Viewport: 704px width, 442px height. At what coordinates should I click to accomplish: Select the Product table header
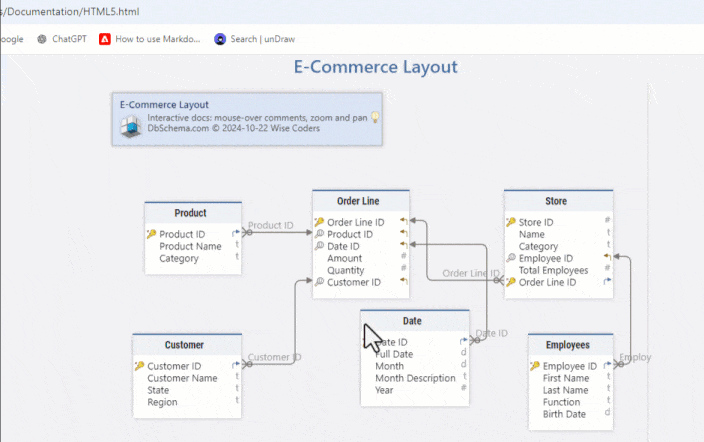pyautogui.click(x=193, y=213)
